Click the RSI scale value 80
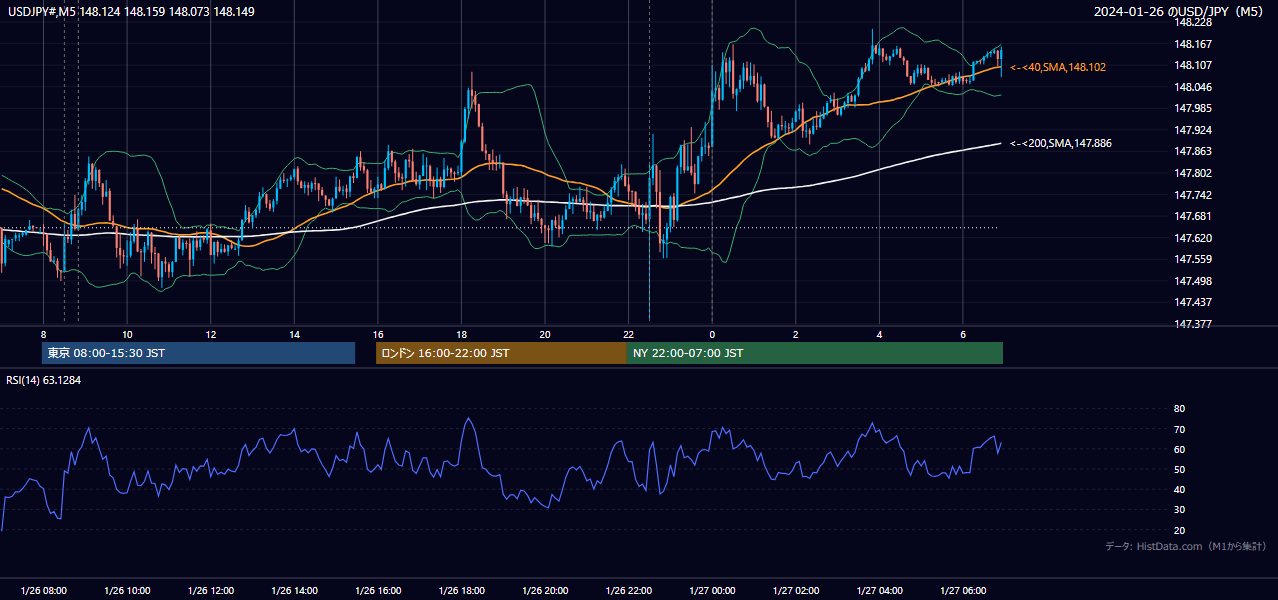The height and width of the screenshot is (600, 1278). pyautogui.click(x=1179, y=409)
